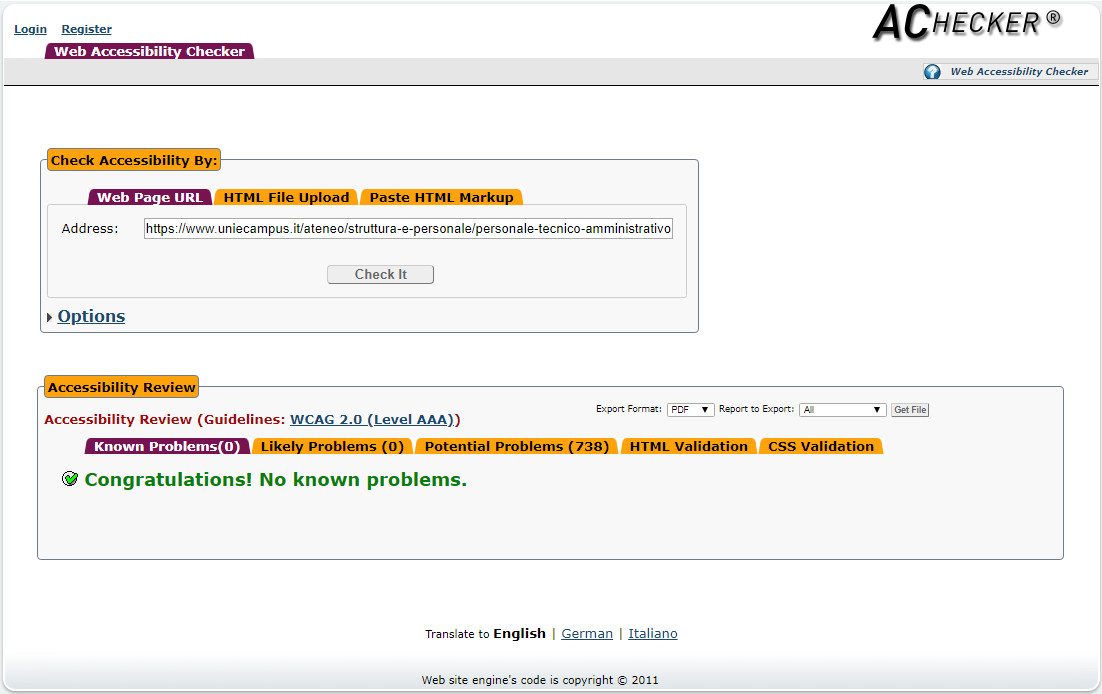Switch to the HTML File Upload tab
Viewport: 1102px width, 694px height.
click(x=286, y=198)
